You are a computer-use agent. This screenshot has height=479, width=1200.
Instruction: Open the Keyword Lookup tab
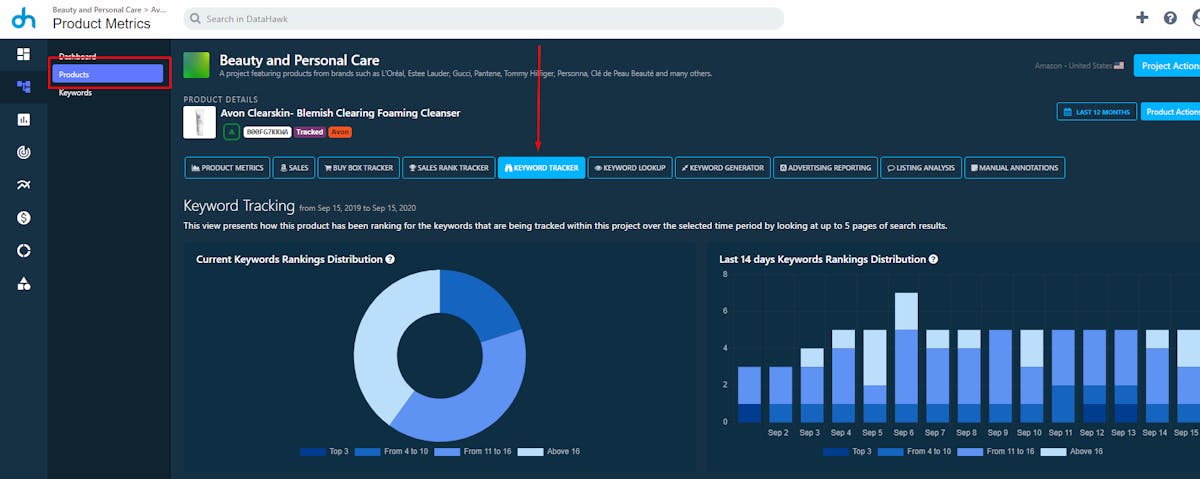click(x=630, y=168)
